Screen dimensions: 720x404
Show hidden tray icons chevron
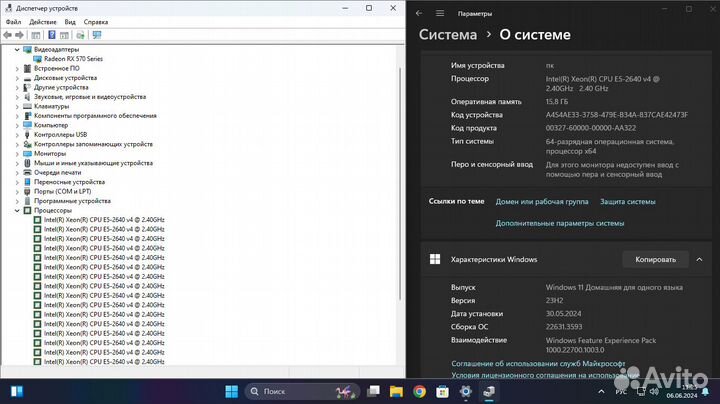601,392
